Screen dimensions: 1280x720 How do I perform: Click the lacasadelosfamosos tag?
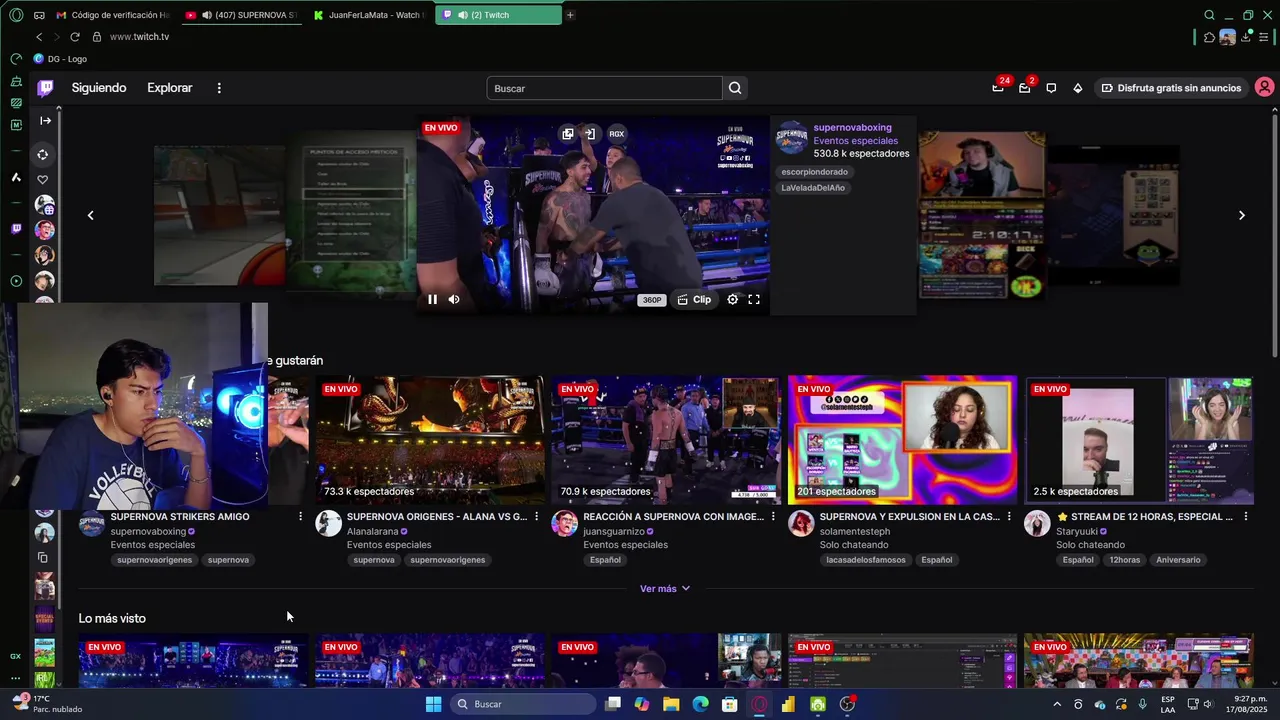coord(866,560)
